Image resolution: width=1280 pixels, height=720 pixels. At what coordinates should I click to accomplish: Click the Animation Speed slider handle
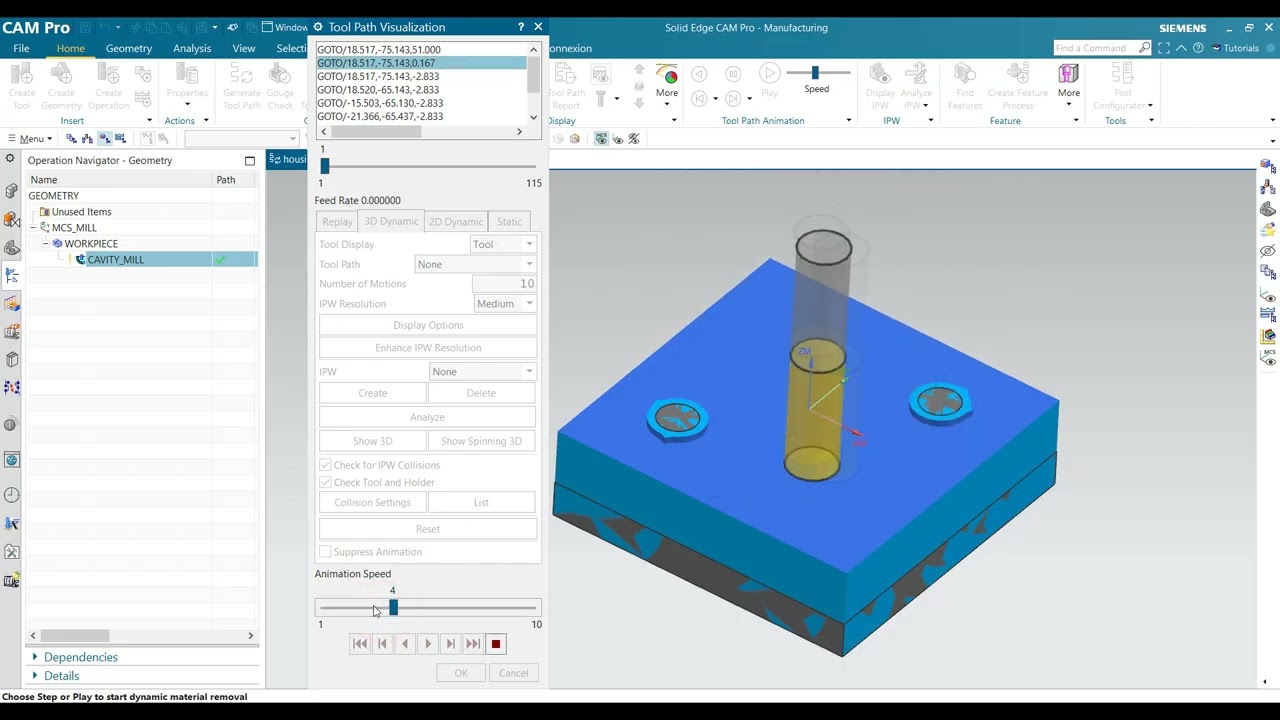393,608
